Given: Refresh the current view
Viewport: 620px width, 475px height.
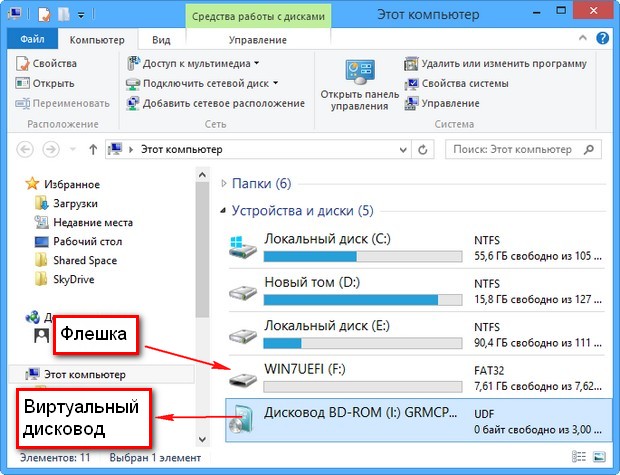Looking at the screenshot, I should coord(423,150).
